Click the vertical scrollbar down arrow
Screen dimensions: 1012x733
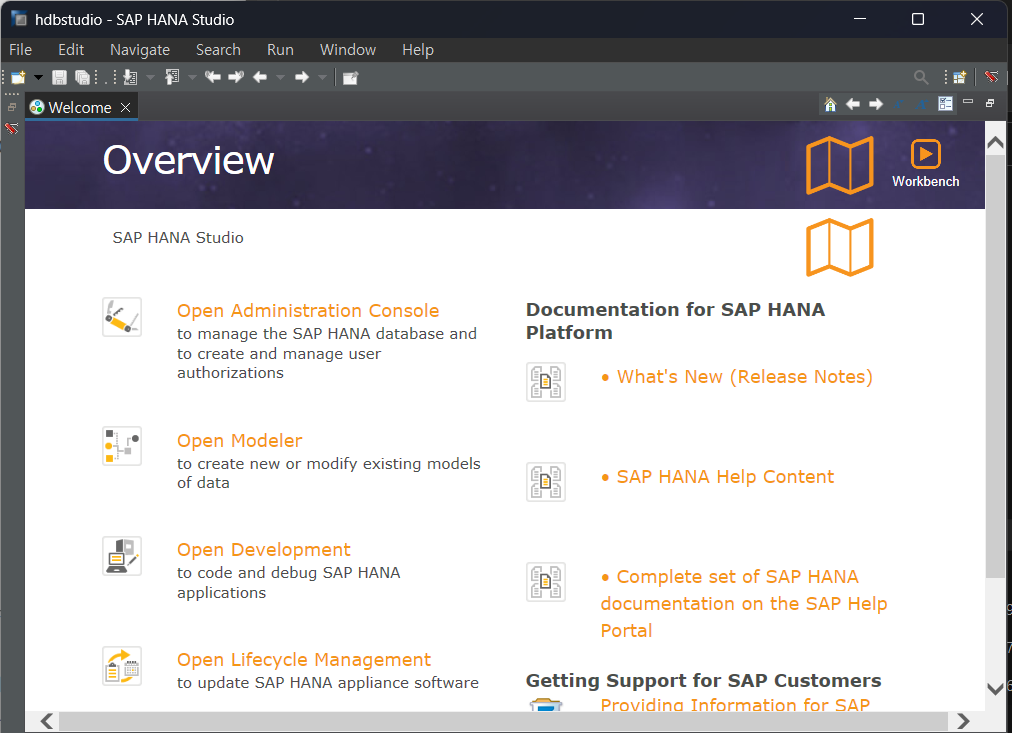(995, 688)
